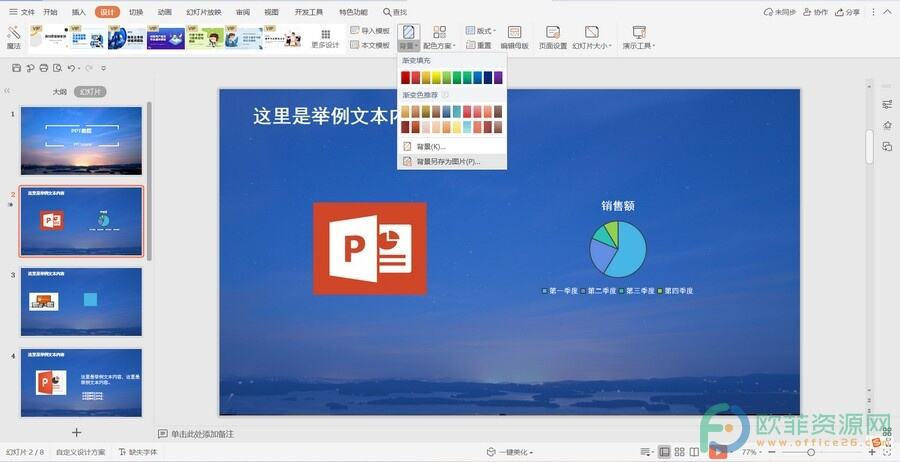Open the 文件 file menu
Screen dimensions: 900x462
[x=22, y=12]
